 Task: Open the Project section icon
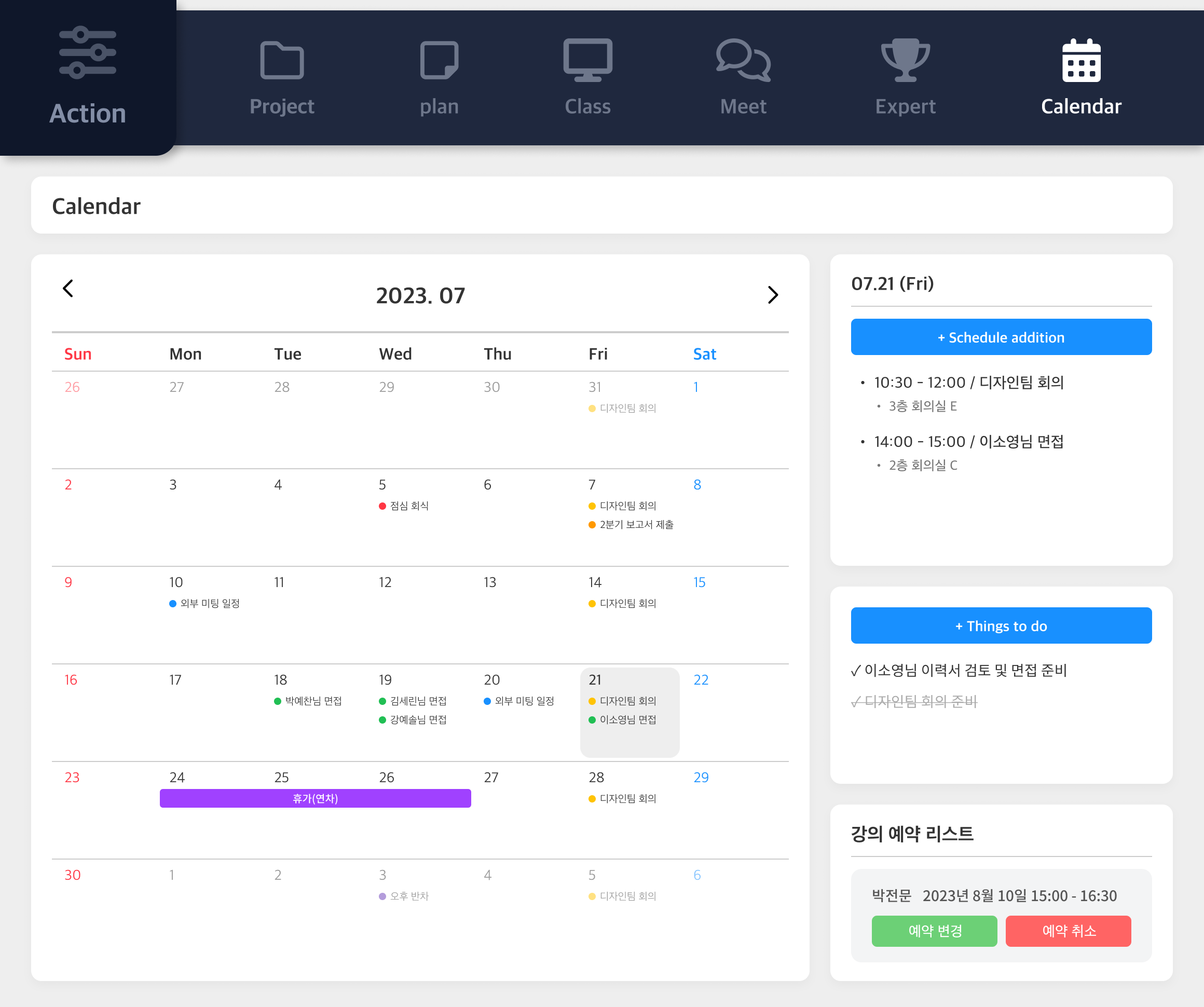[281, 60]
